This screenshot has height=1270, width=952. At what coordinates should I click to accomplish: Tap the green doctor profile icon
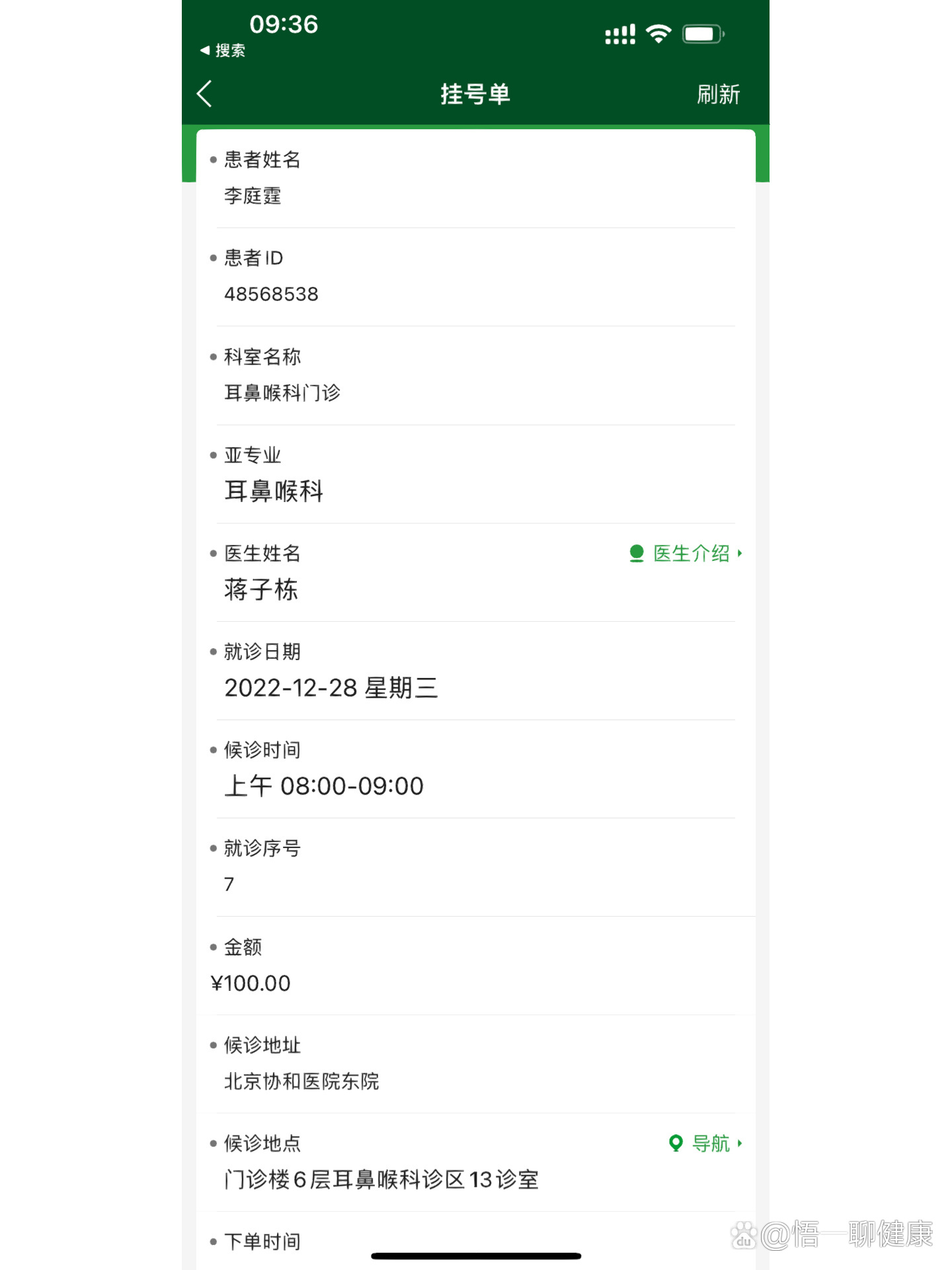point(637,554)
